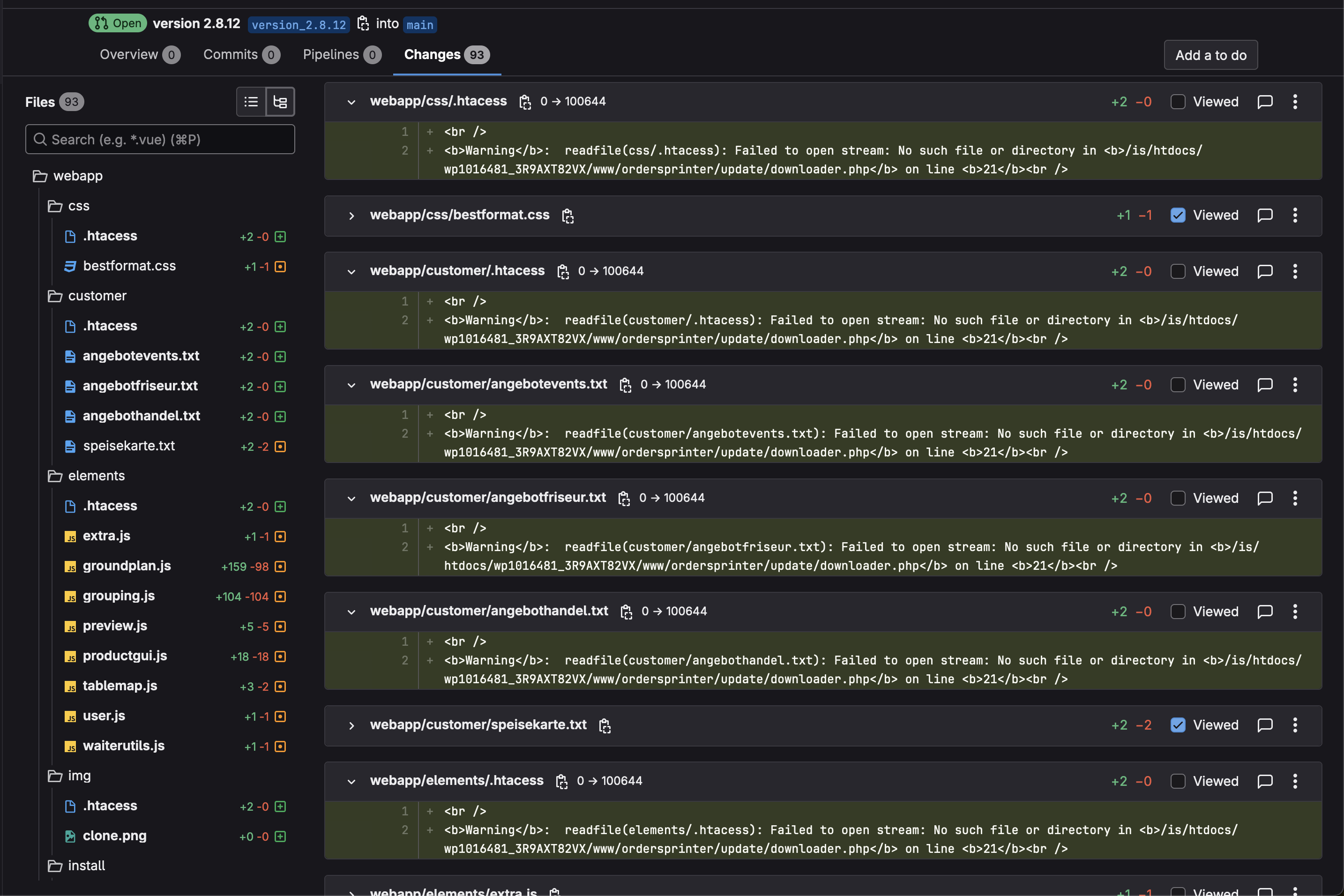
Task: Mark webapp/customer/angebotevents.txt as Viewed
Action: point(1178,385)
